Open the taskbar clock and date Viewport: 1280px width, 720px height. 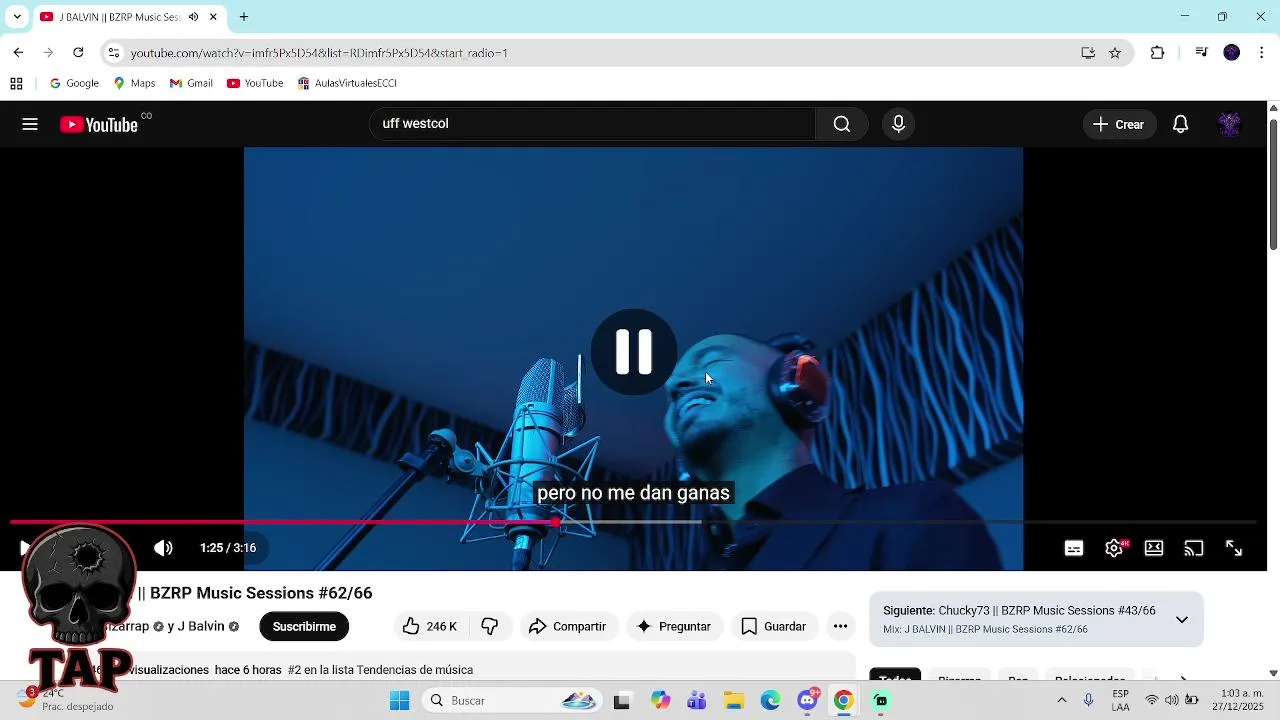1239,700
